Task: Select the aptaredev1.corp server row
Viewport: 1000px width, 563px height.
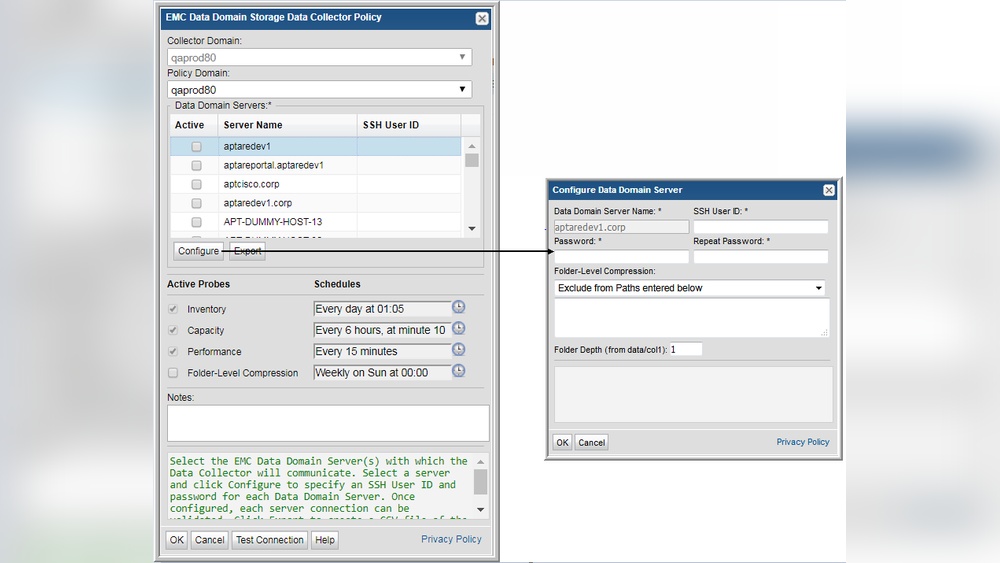Action: point(315,203)
